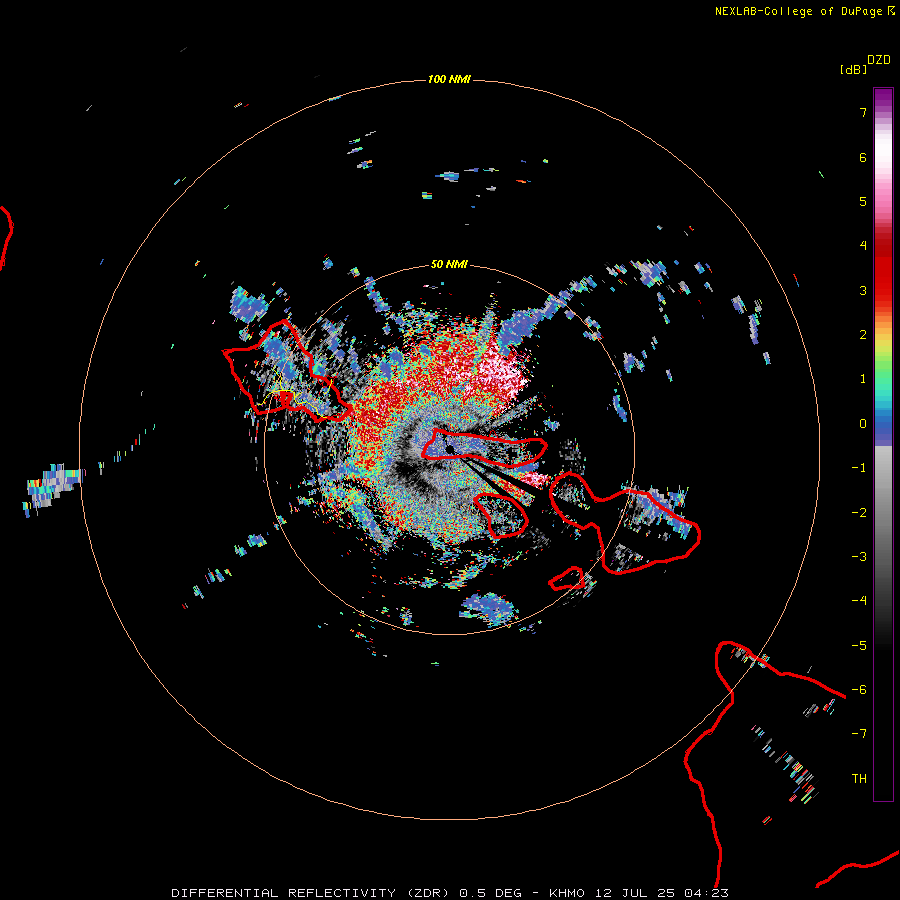Screen dimensions: 900x900
Task: Click the [dB] unit label
Action: pyautogui.click(x=854, y=69)
